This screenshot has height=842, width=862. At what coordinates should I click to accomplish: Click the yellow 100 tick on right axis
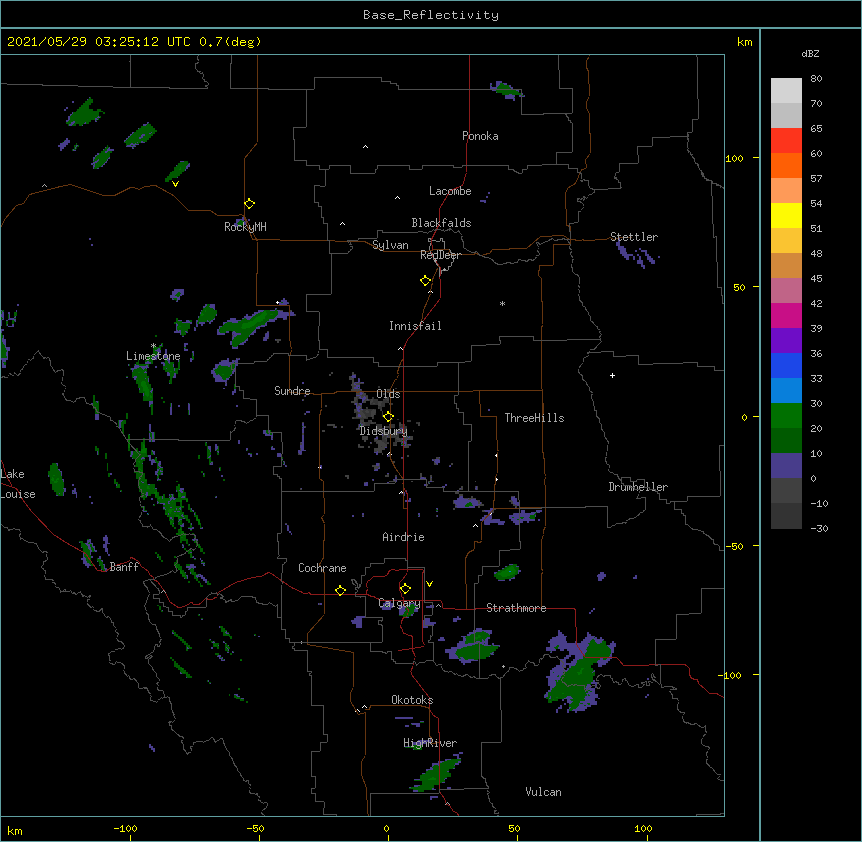pyautogui.click(x=734, y=159)
